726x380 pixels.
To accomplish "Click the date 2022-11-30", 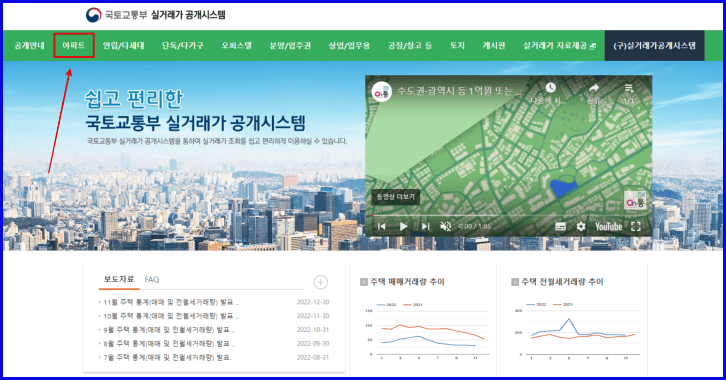I will click(313, 316).
